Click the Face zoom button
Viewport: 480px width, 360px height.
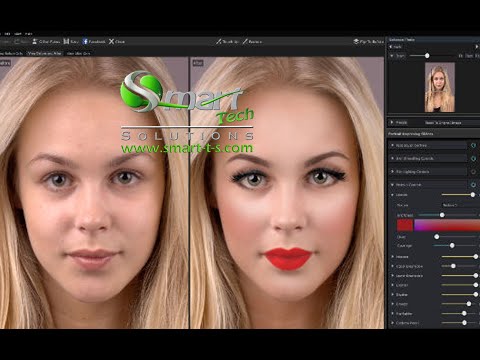pyautogui.click(x=469, y=56)
